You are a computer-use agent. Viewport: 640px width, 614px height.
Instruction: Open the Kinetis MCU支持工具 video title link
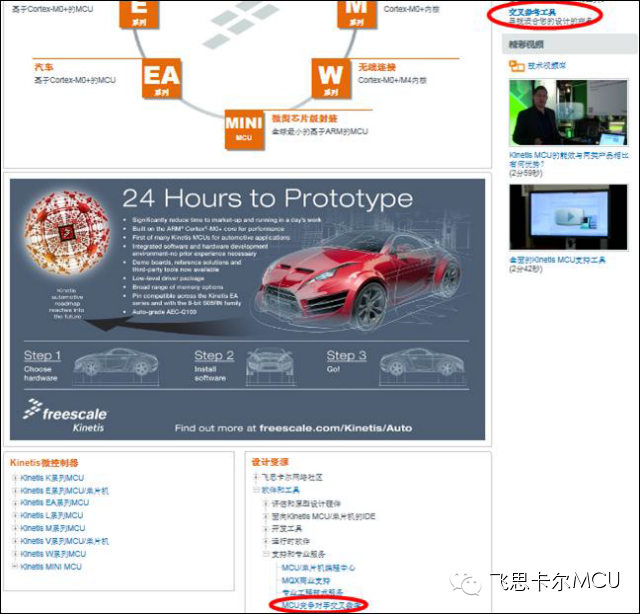(x=557, y=260)
